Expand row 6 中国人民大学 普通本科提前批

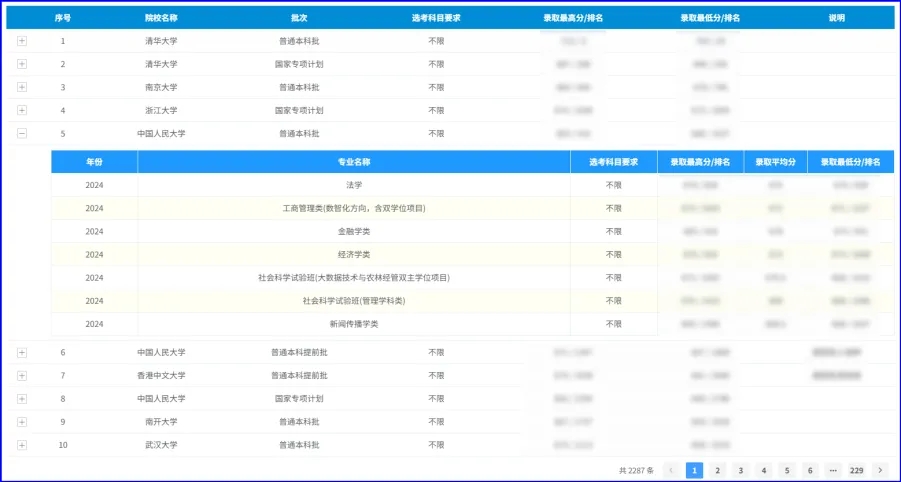[x=22, y=352]
